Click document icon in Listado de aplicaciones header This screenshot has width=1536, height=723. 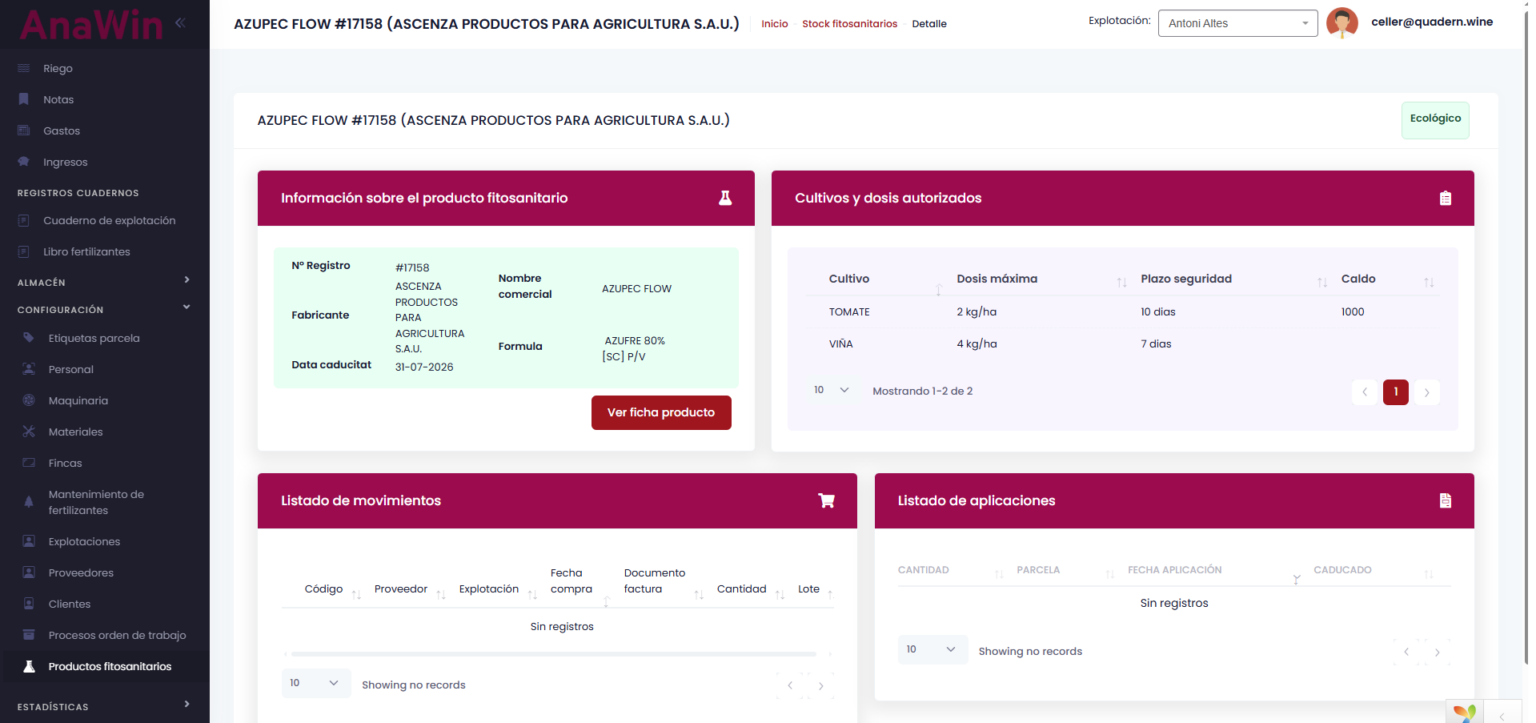click(x=1445, y=501)
